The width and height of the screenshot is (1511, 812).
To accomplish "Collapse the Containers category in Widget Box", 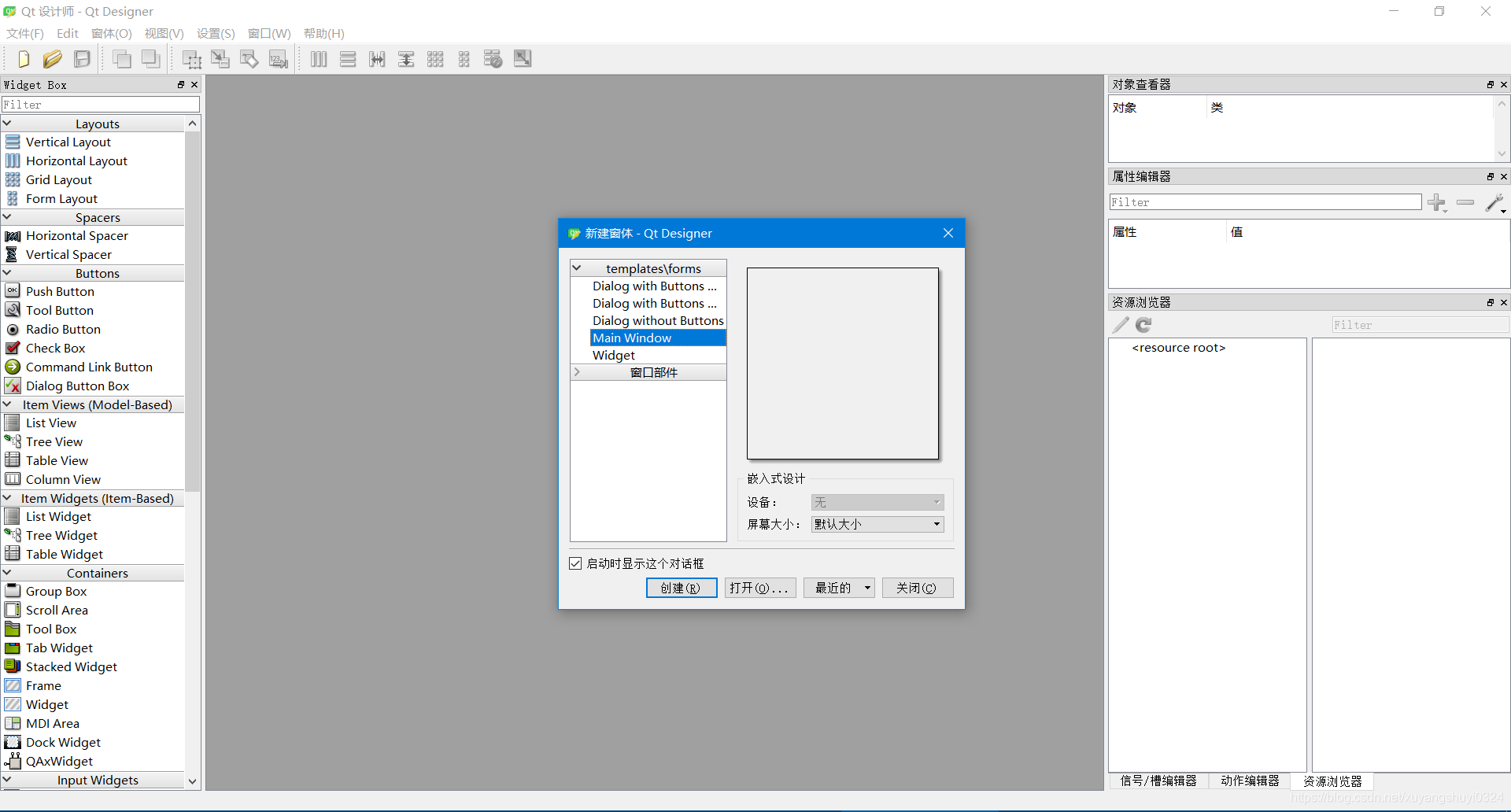I will (7, 573).
